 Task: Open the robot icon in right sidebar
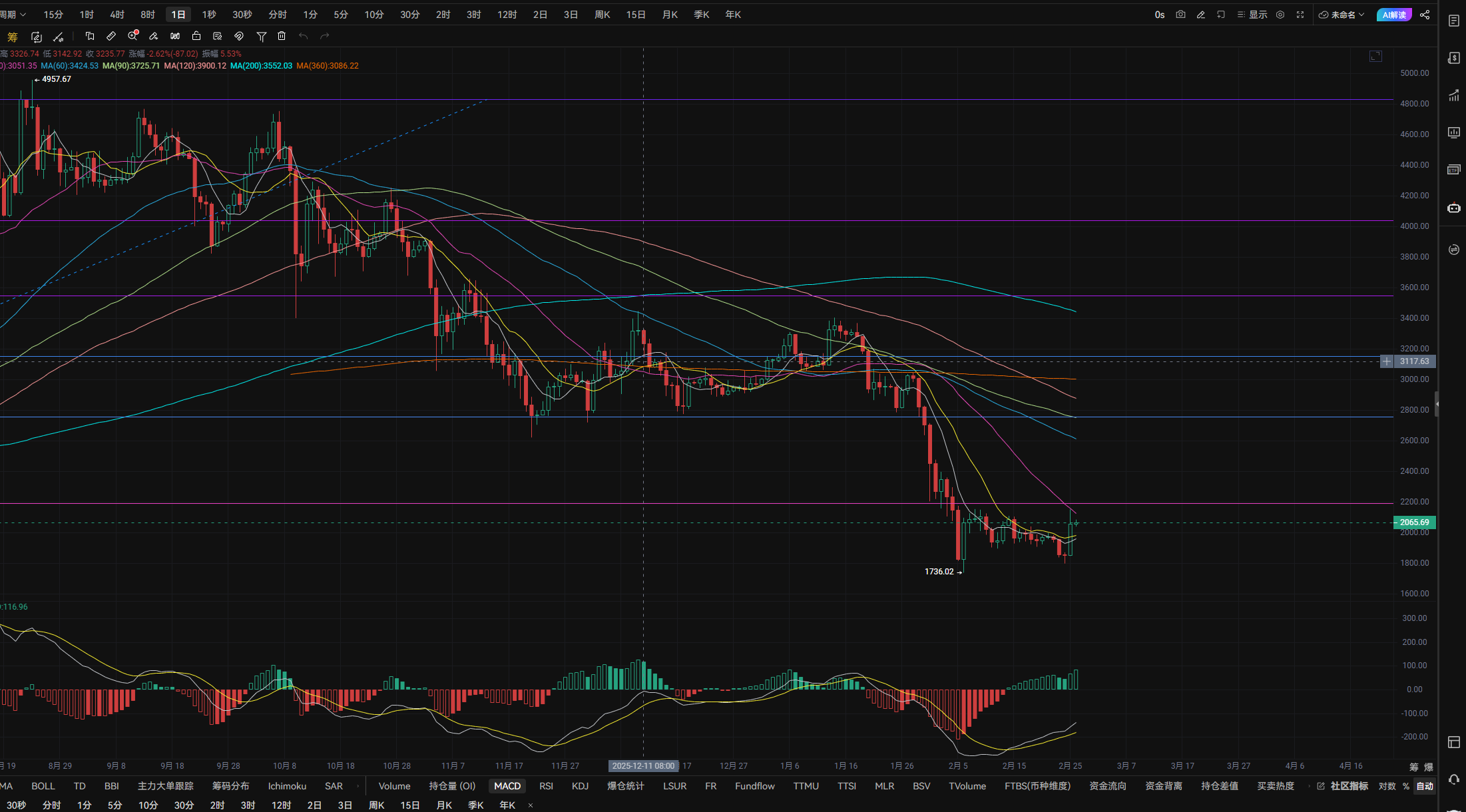pyautogui.click(x=1453, y=208)
